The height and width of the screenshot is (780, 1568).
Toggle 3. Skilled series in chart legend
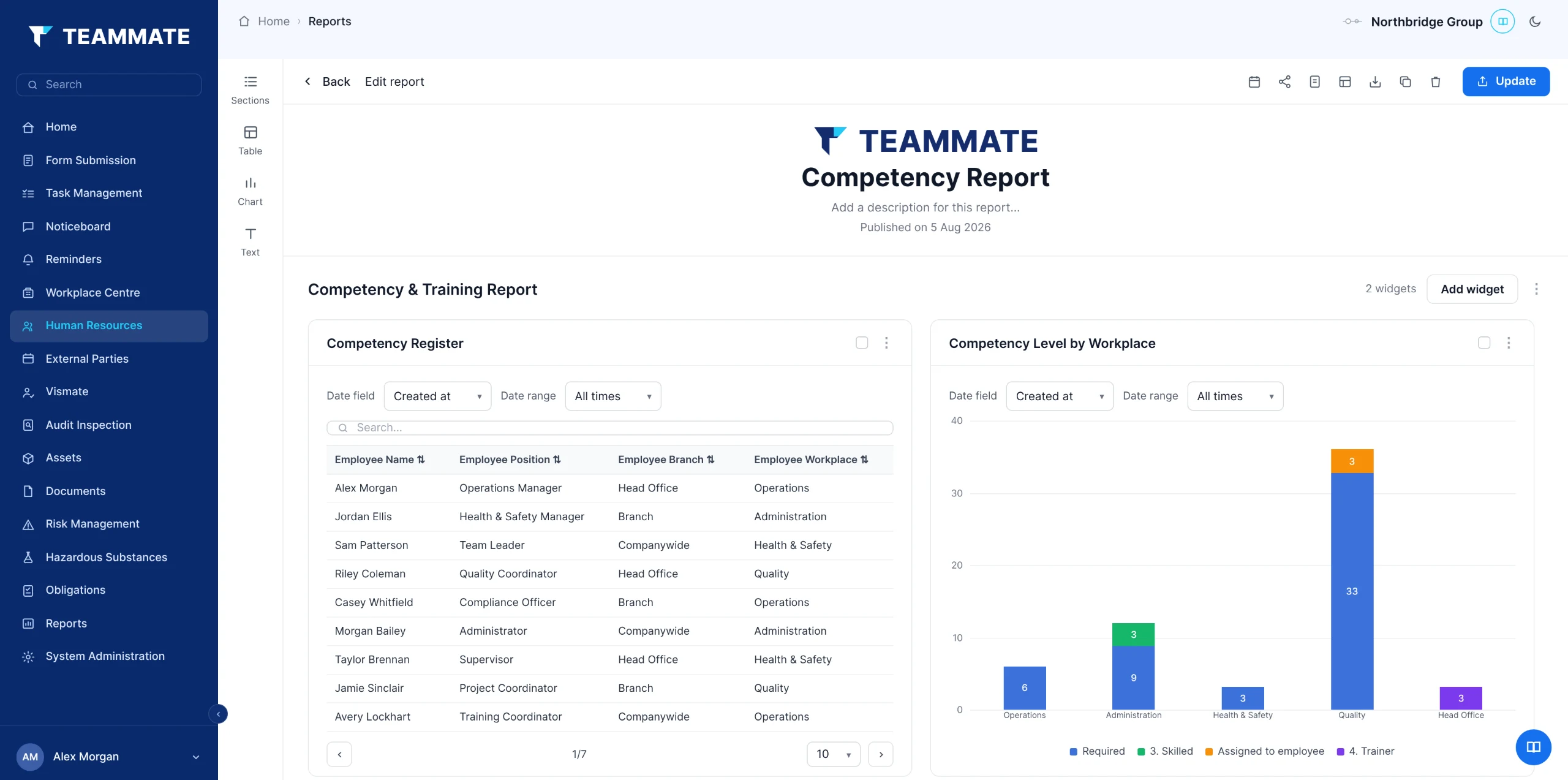point(1165,751)
